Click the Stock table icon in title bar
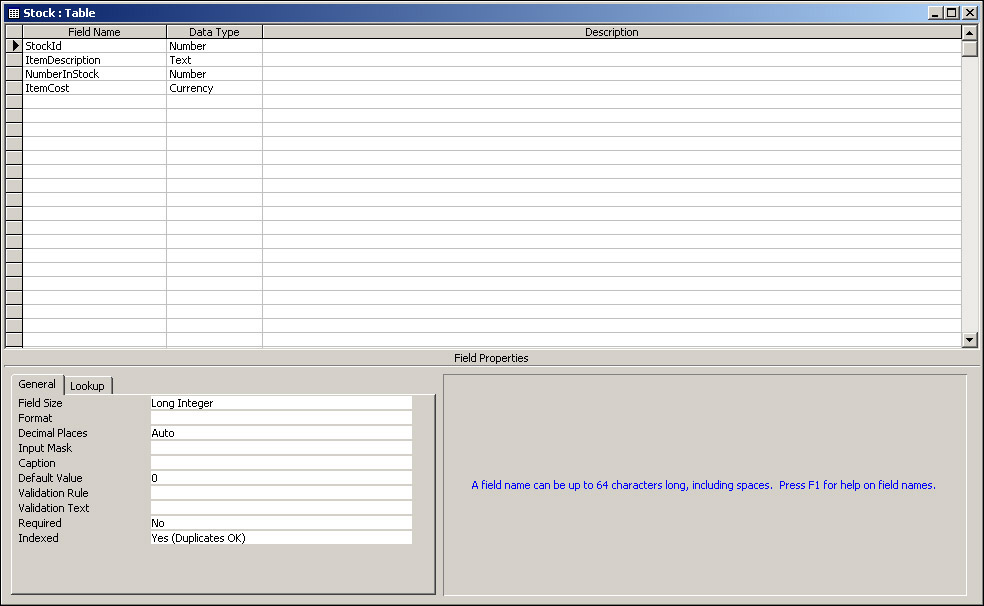 (14, 13)
